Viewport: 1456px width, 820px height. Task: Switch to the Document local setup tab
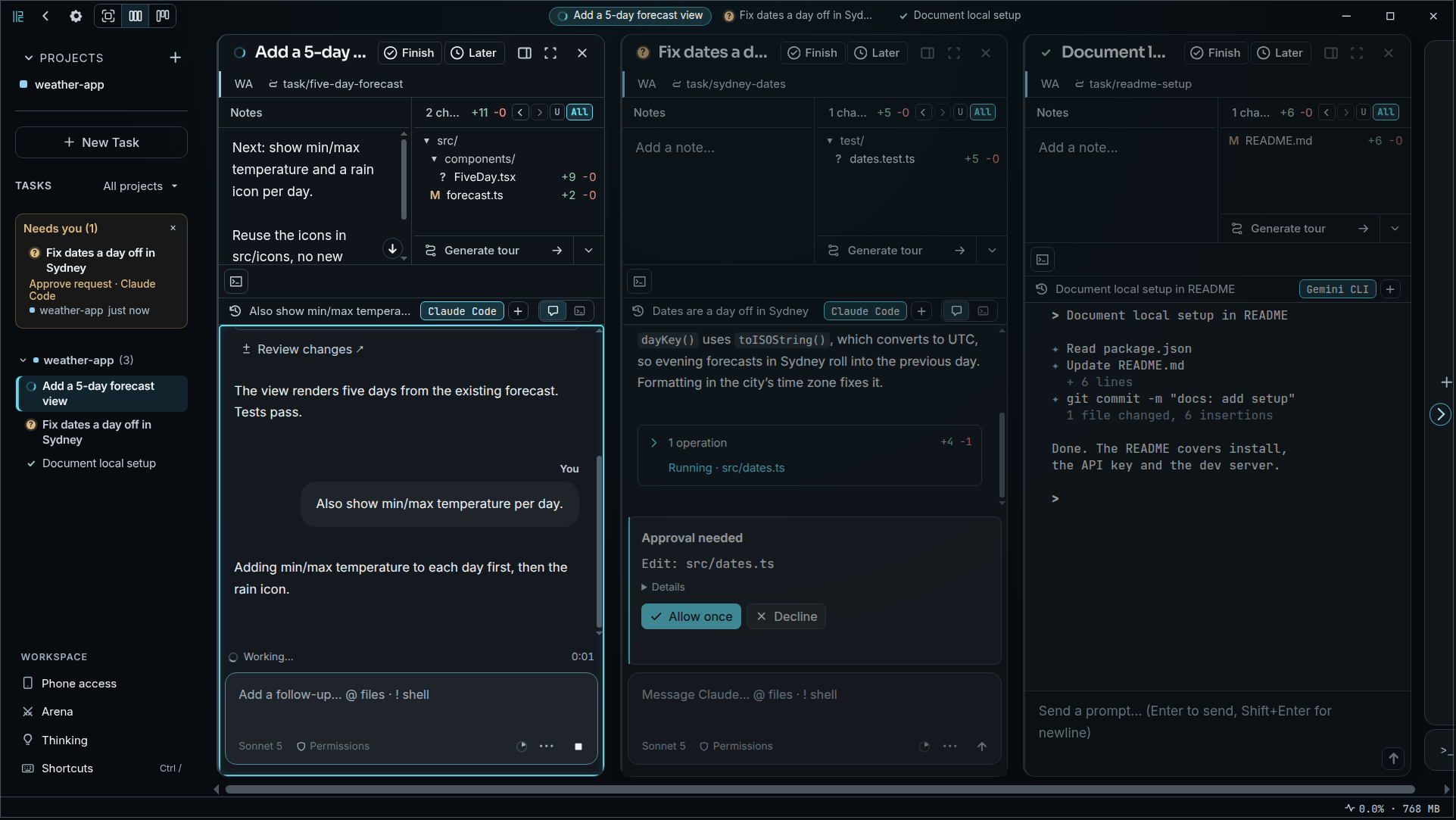(960, 15)
